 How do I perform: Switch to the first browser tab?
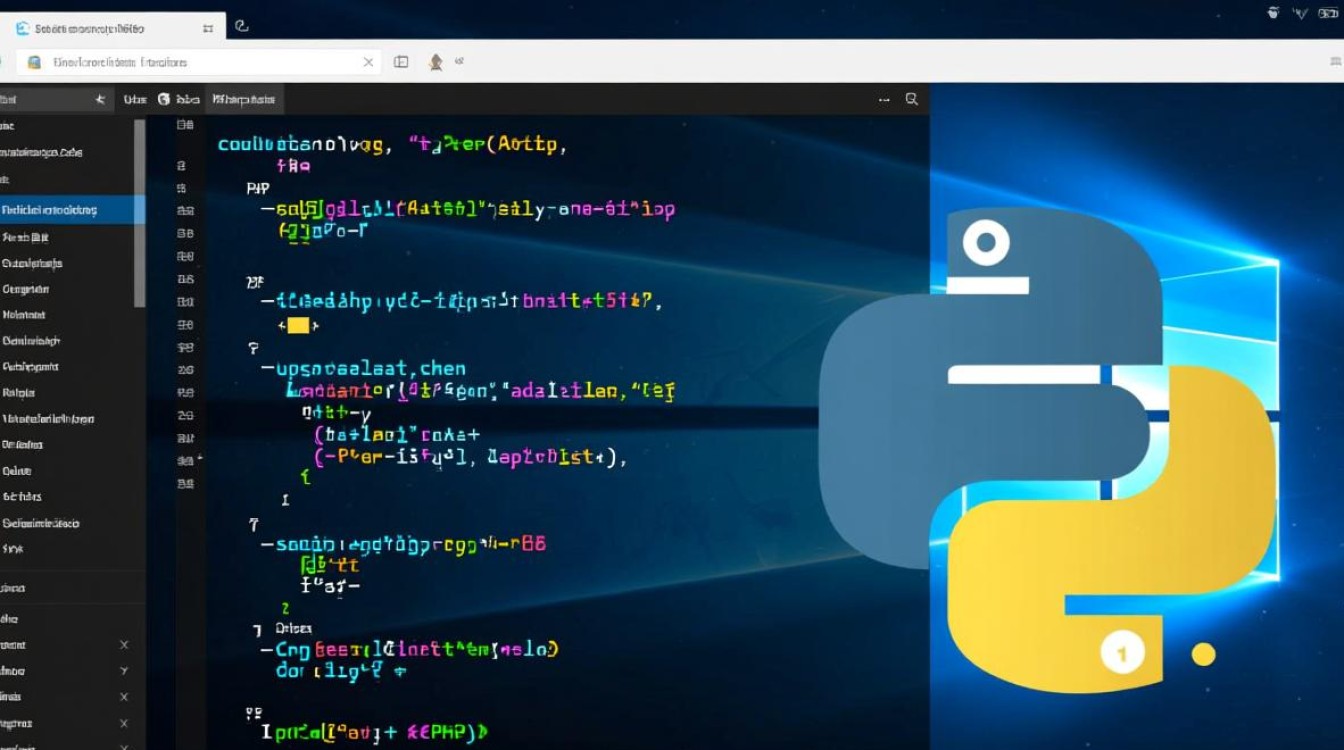pyautogui.click(x=110, y=27)
